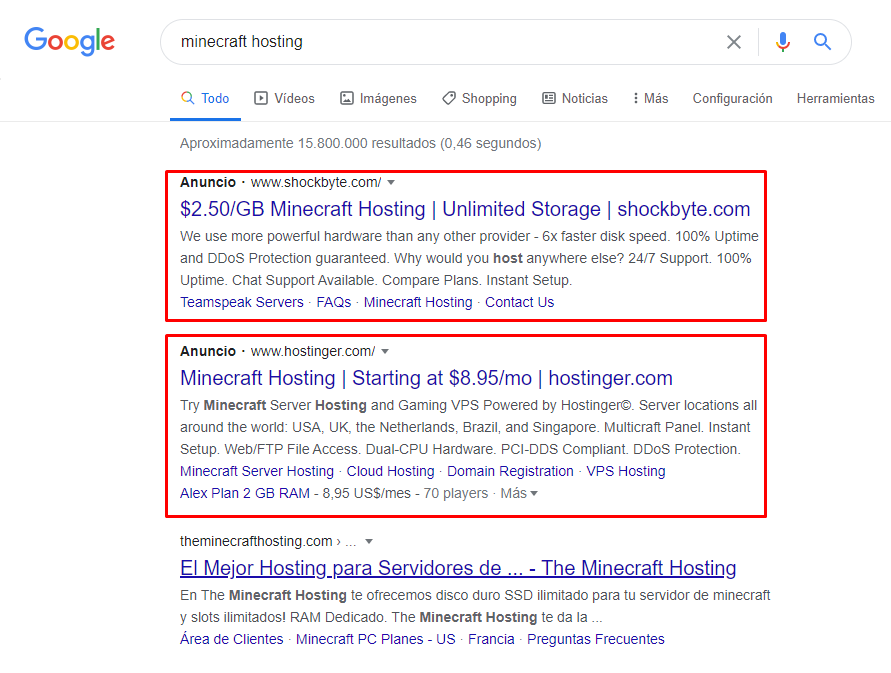Expand the arrow next to theminecrafthosting.com

pos(369,541)
